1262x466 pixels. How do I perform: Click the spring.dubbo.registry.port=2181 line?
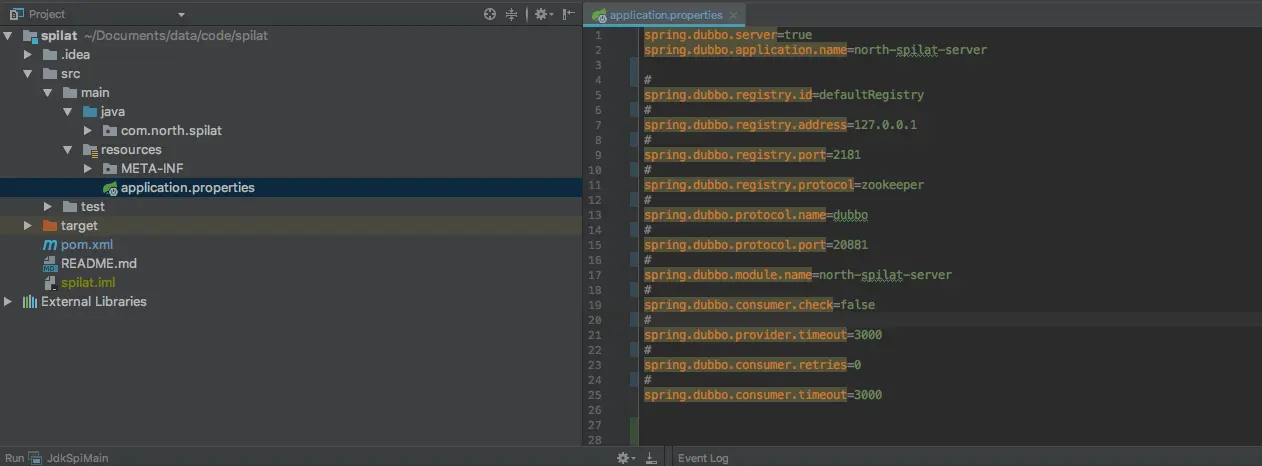[x=752, y=155]
